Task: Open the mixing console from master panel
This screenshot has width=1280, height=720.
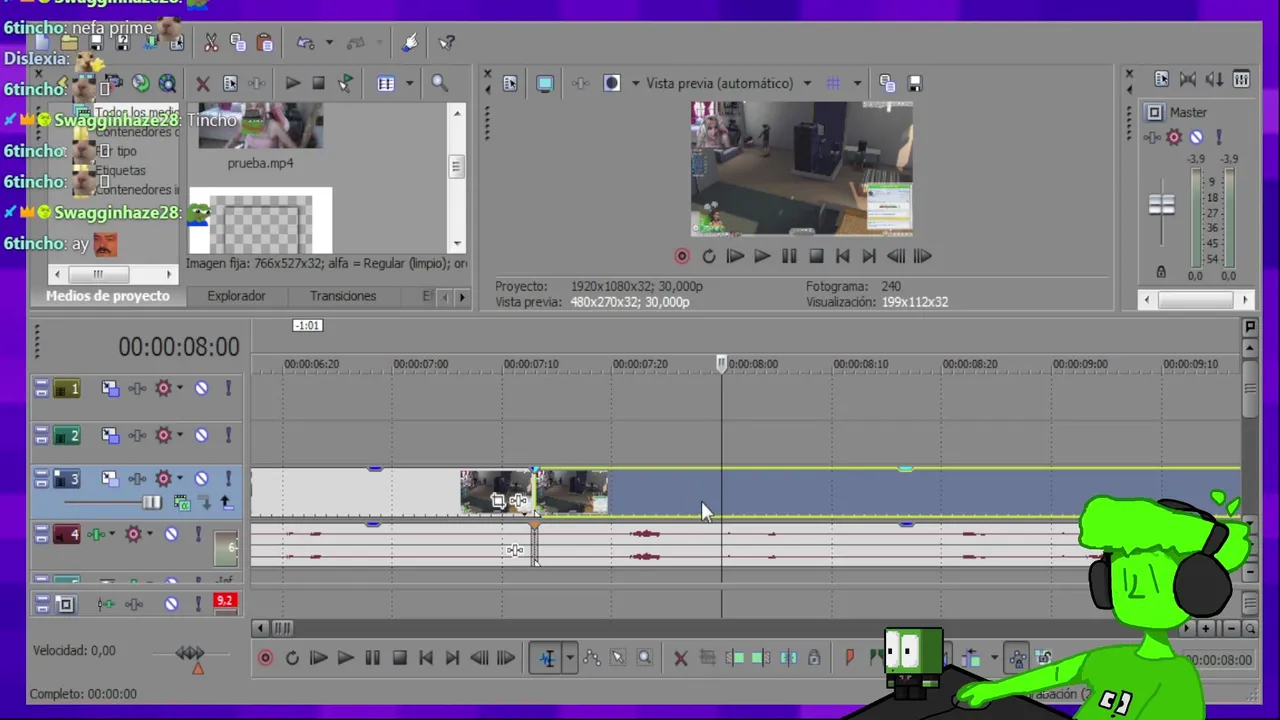Action: coord(1241,79)
